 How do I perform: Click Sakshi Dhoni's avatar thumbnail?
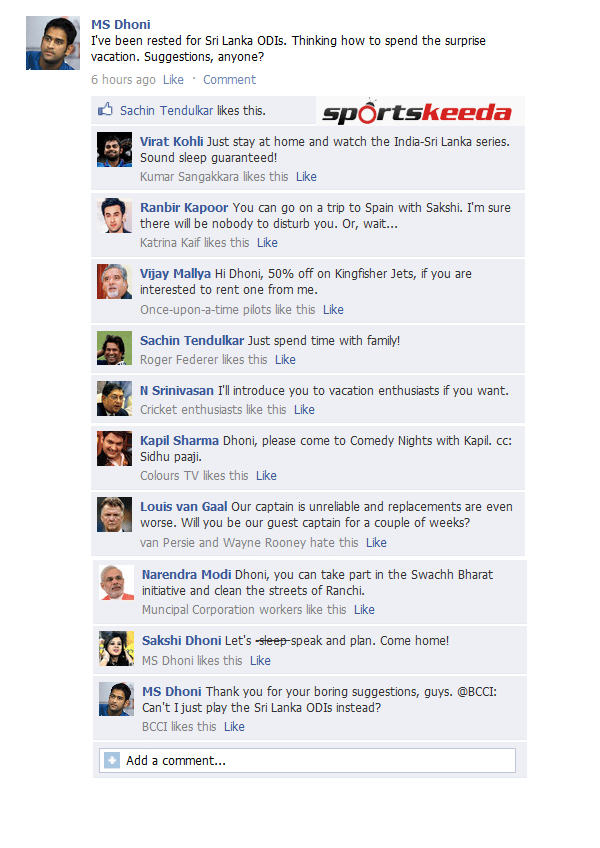pyautogui.click(x=116, y=648)
